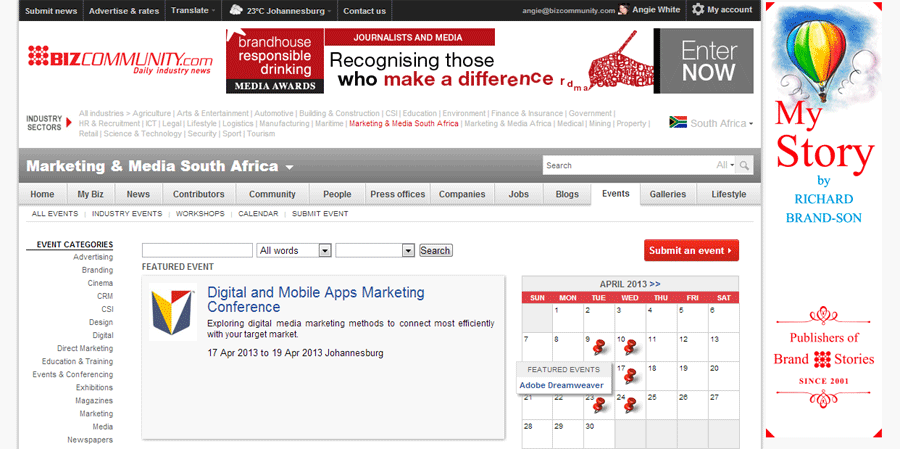Click the magnifier icon in site search
The image size is (900, 449).
click(x=745, y=165)
